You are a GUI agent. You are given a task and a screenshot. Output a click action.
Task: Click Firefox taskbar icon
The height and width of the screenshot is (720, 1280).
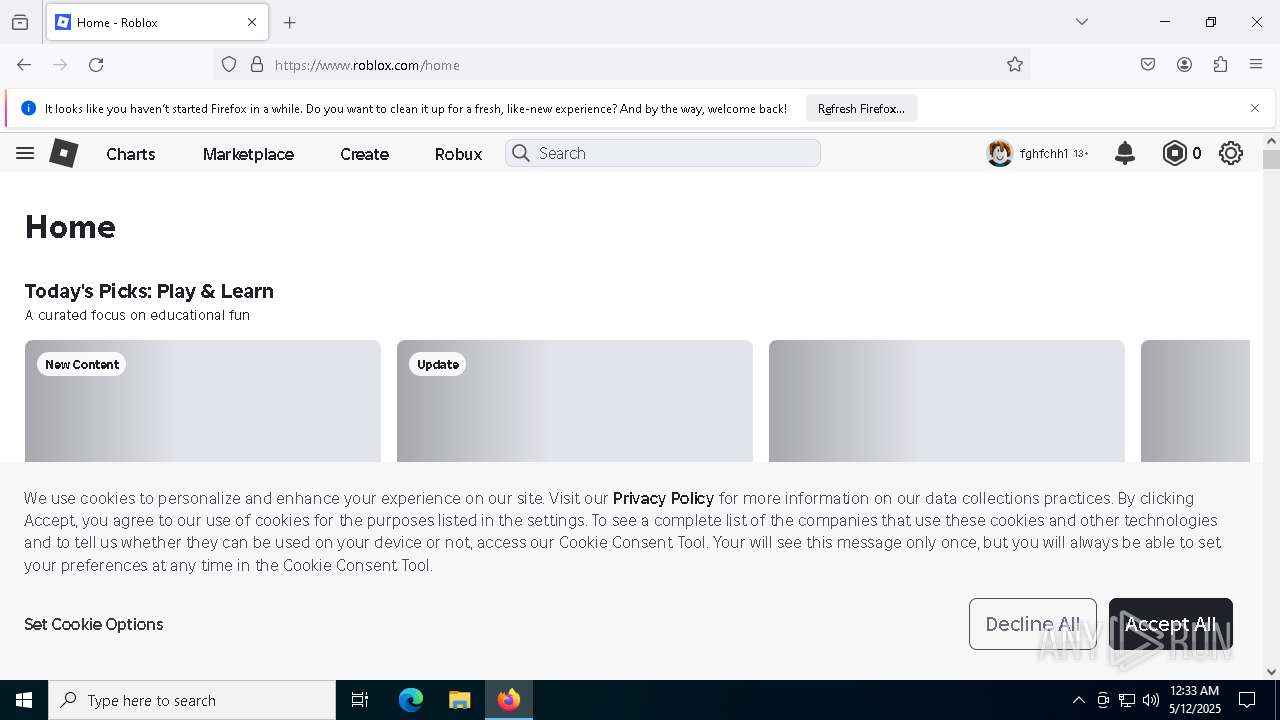(x=509, y=700)
